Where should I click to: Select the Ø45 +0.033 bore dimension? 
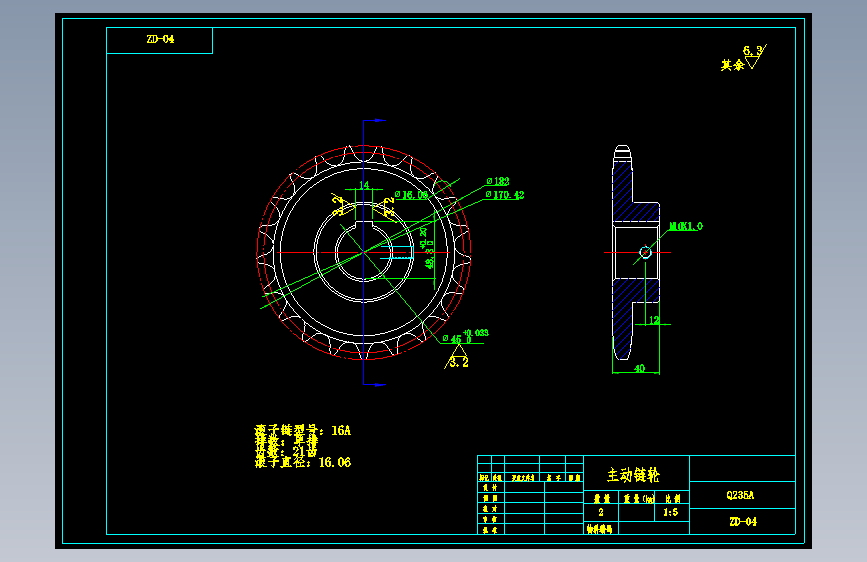[x=466, y=336]
